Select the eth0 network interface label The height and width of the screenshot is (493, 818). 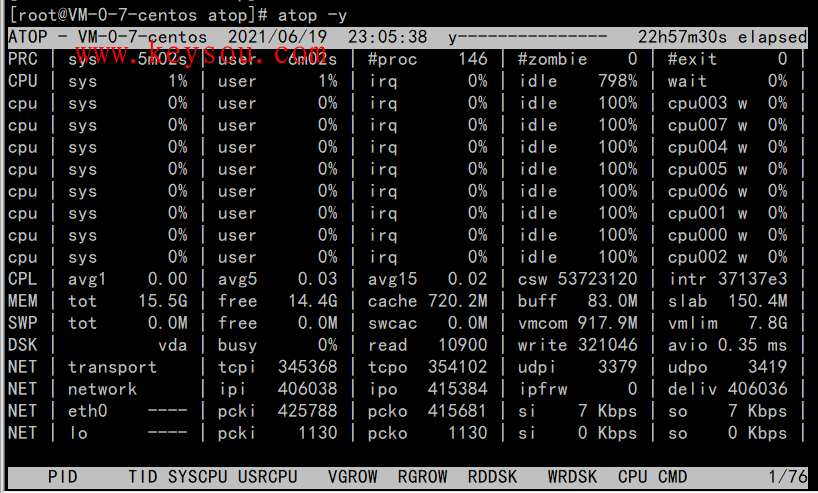(x=87, y=411)
